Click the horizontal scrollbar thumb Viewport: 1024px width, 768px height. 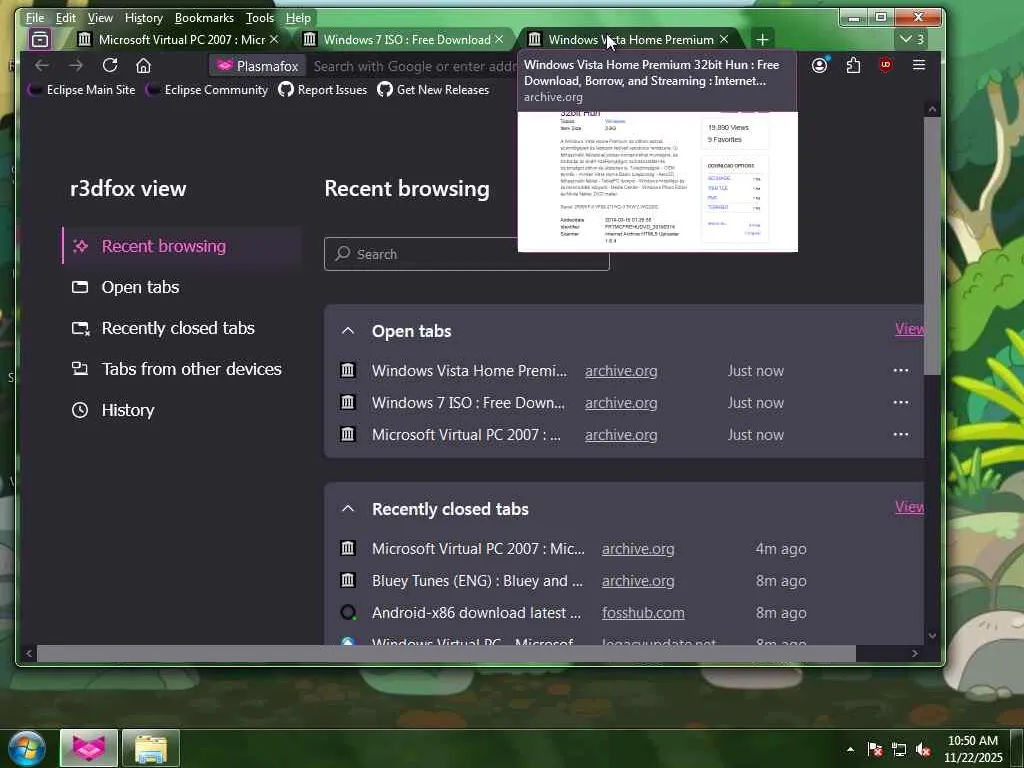(x=446, y=653)
